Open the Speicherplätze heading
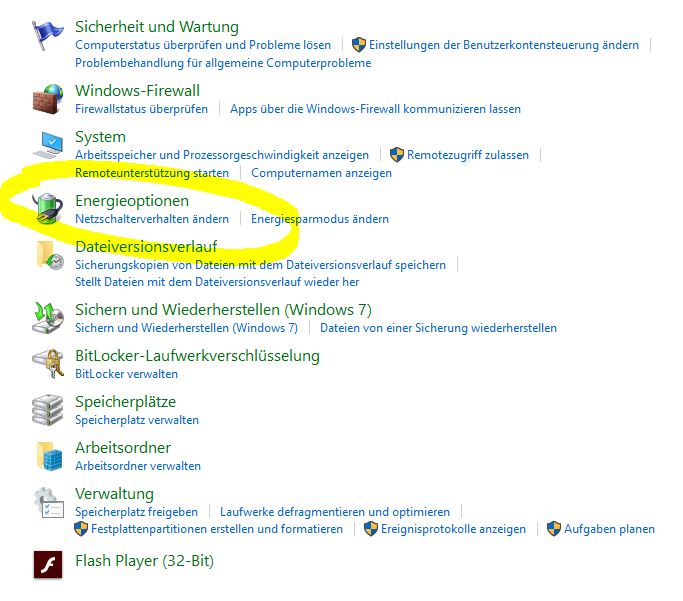Viewport: 683px width, 601px height. point(125,402)
